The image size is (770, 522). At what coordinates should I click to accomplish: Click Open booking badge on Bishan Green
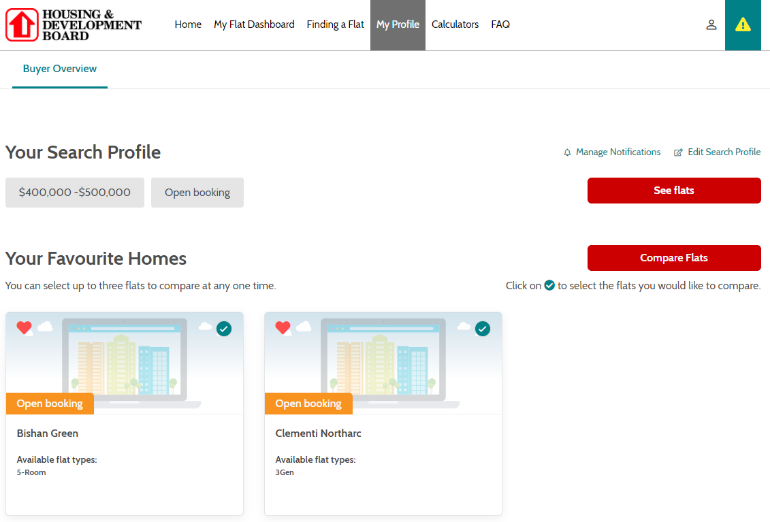[x=50, y=404]
